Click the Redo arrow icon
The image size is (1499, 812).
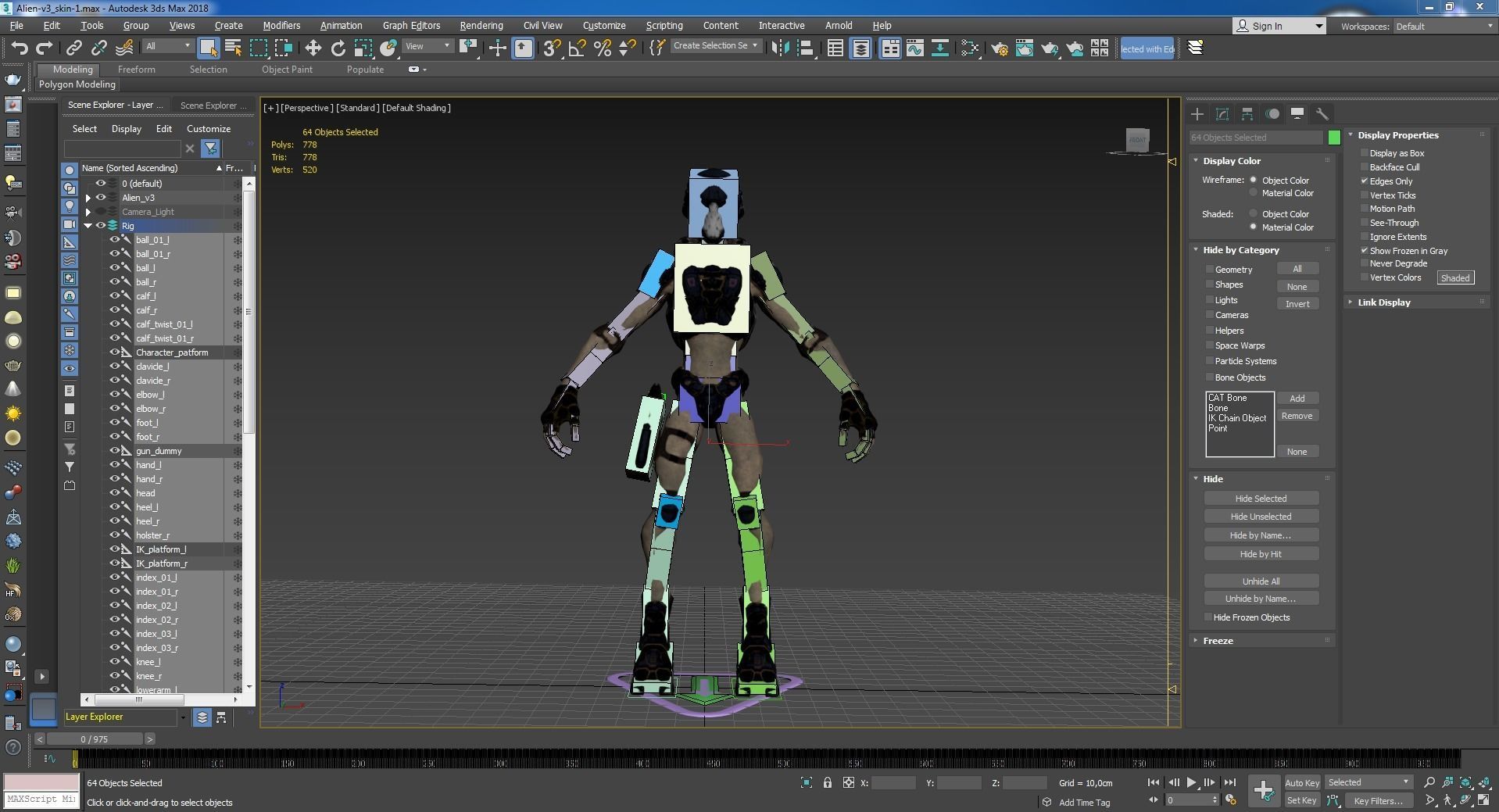(x=45, y=48)
